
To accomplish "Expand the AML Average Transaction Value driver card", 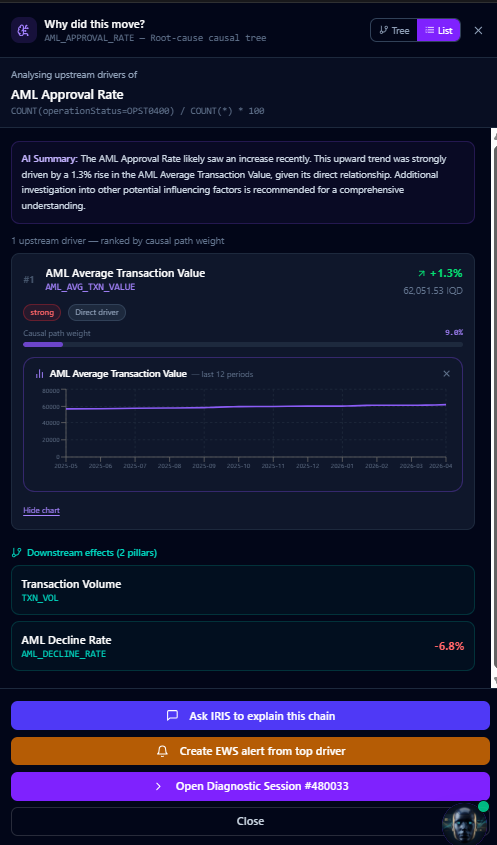I will click(243, 280).
